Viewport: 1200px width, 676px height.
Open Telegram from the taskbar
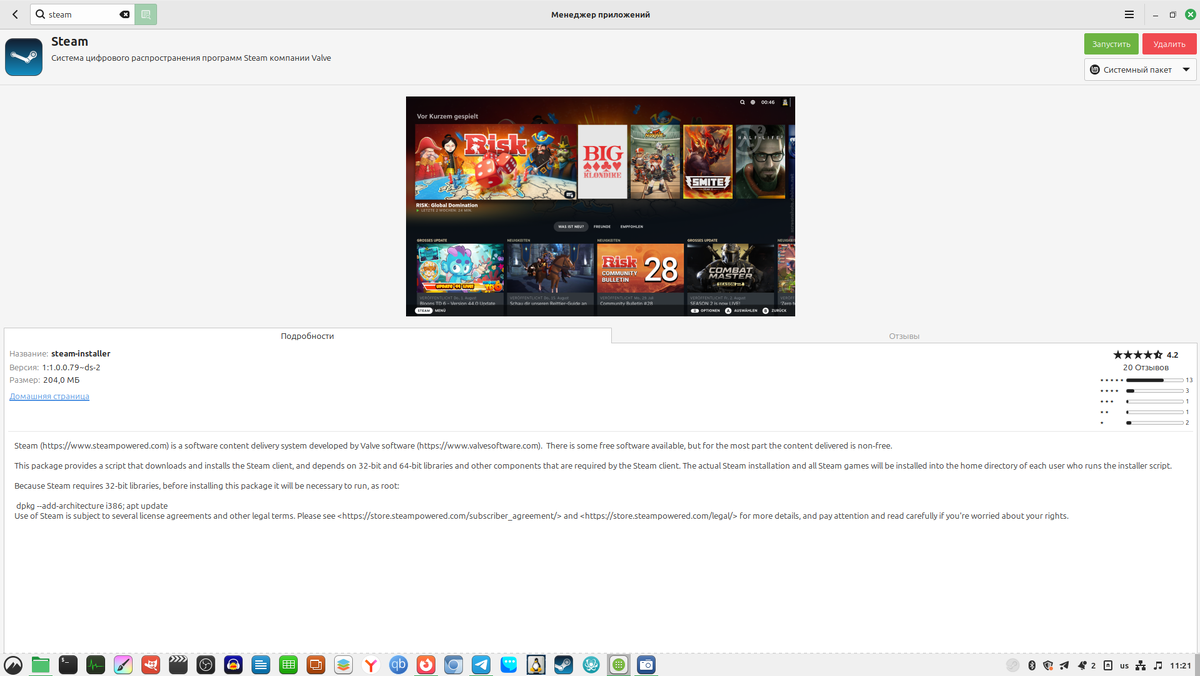click(481, 664)
